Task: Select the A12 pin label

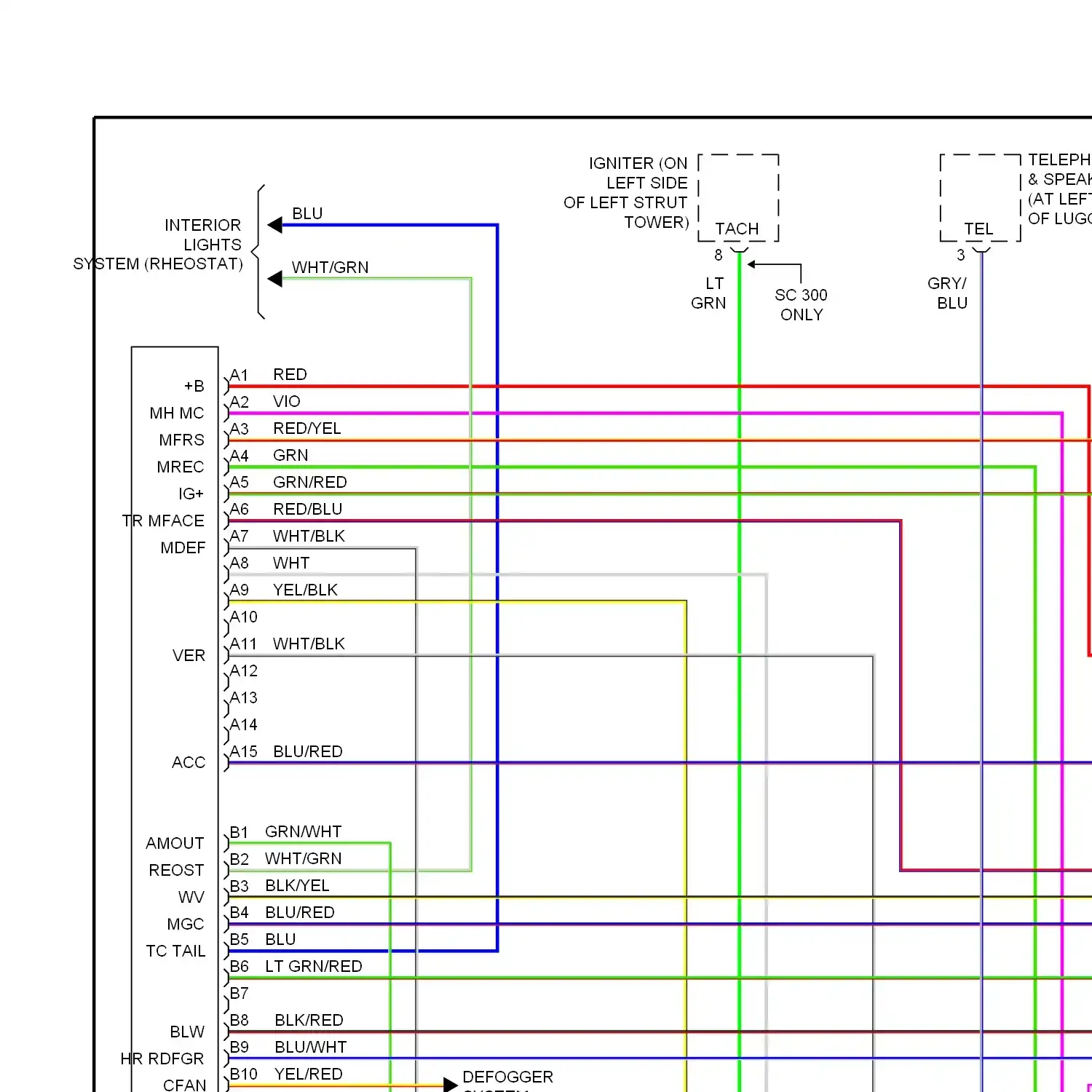Action: point(244,670)
